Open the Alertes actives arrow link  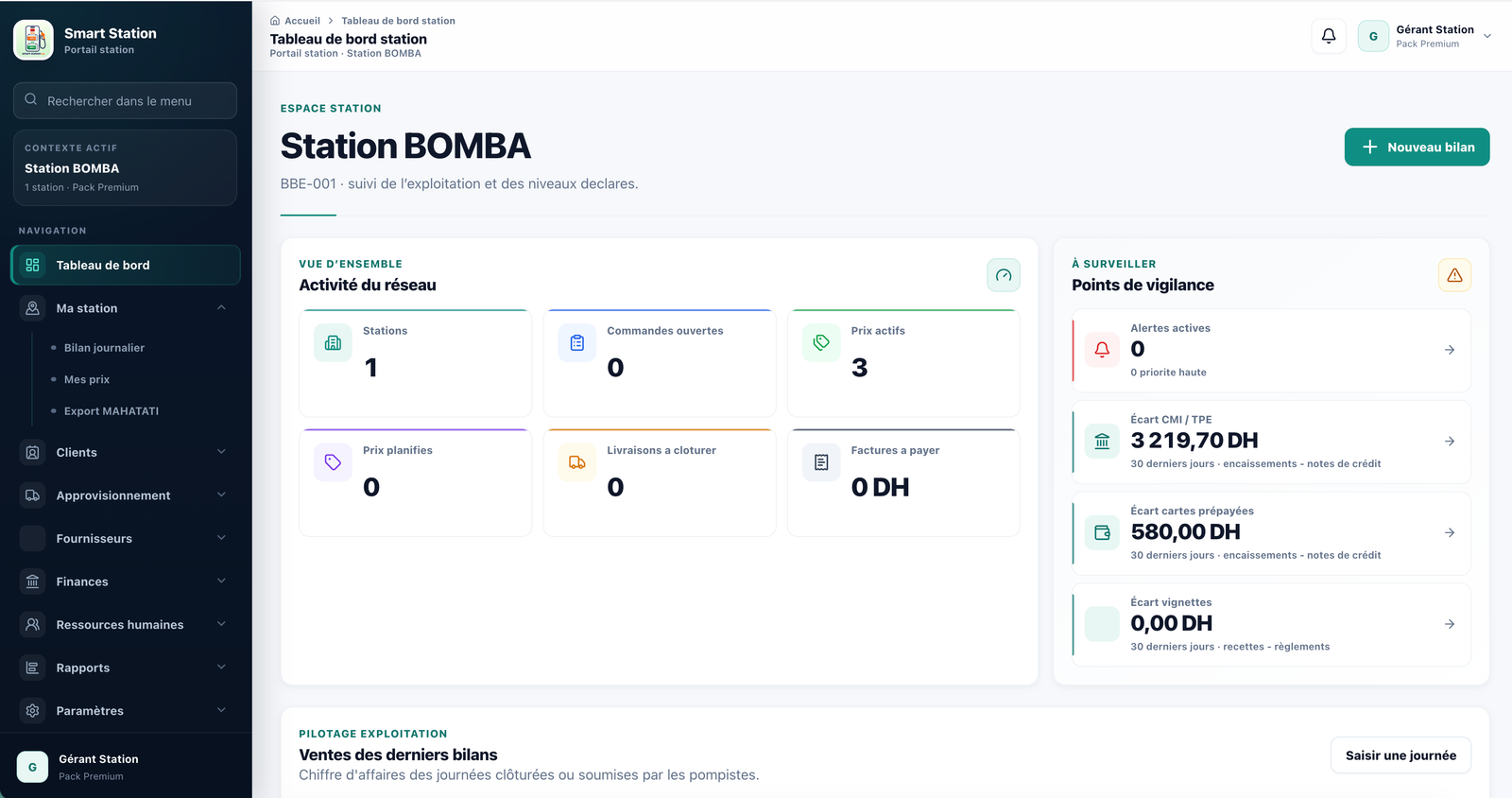tap(1450, 350)
